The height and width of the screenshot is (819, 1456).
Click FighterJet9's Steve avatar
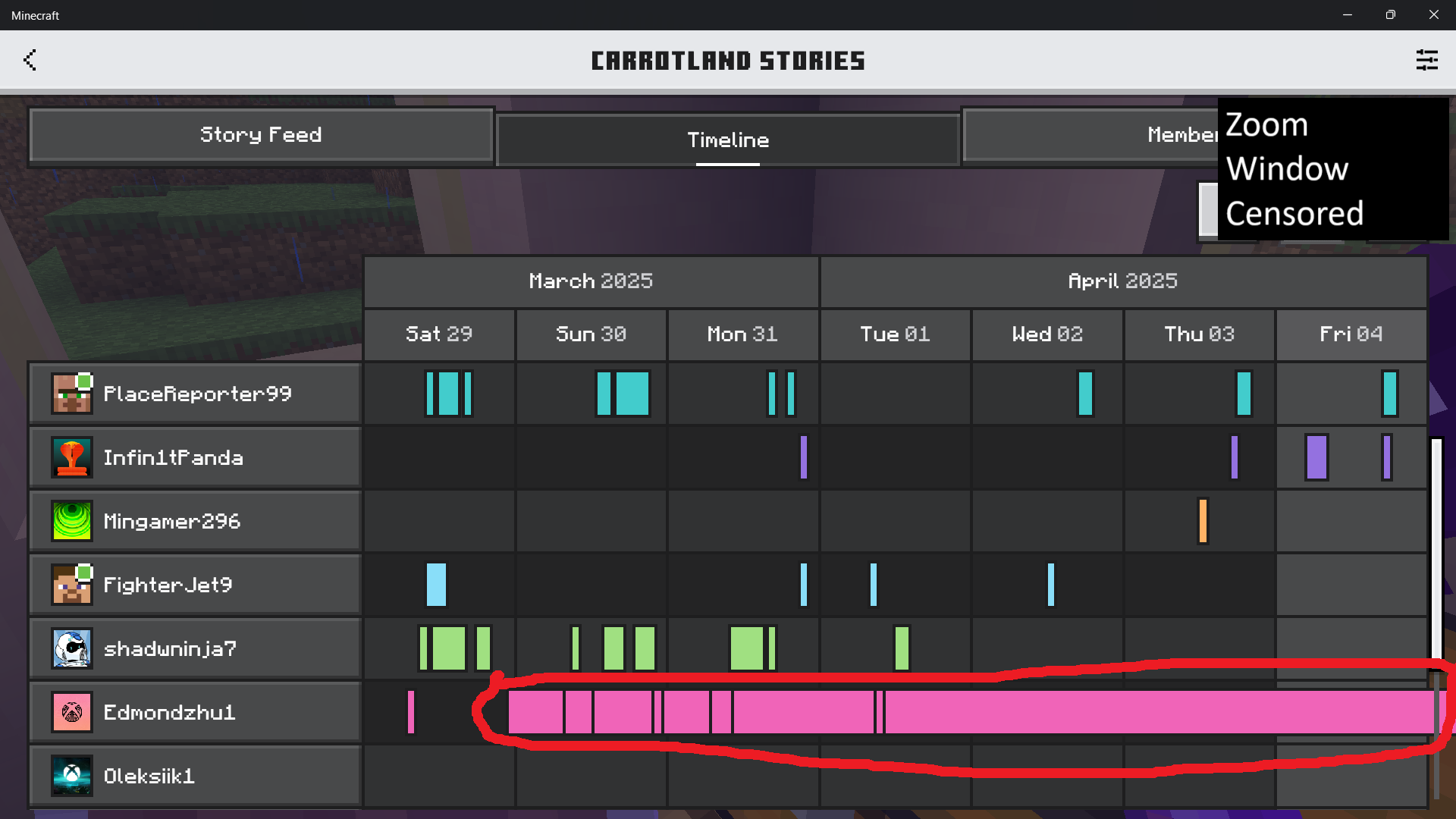coord(72,585)
